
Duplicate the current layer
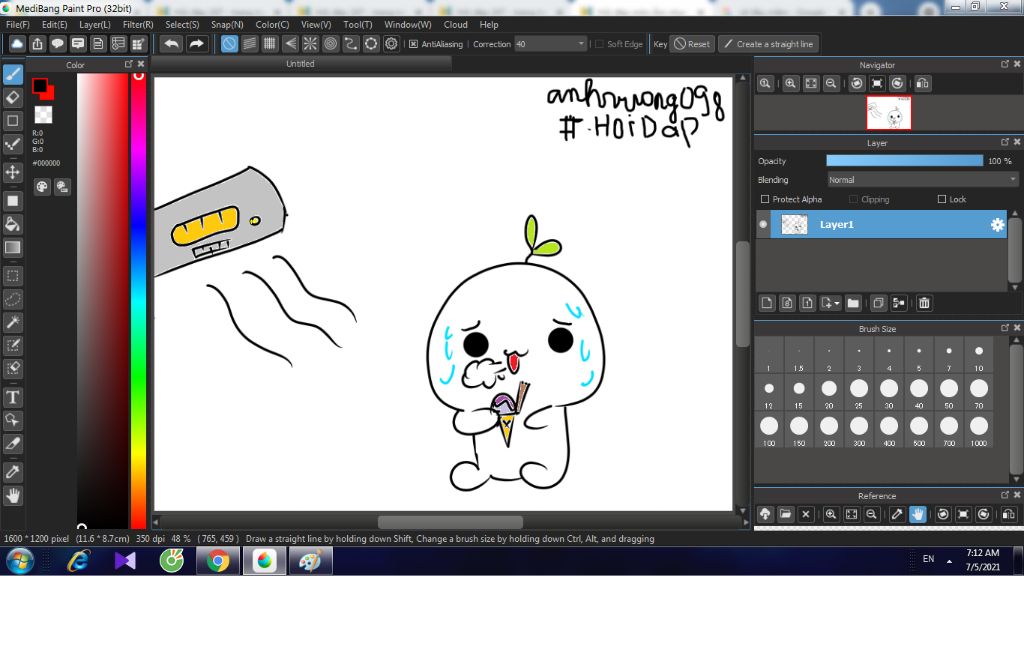pyautogui.click(x=878, y=303)
